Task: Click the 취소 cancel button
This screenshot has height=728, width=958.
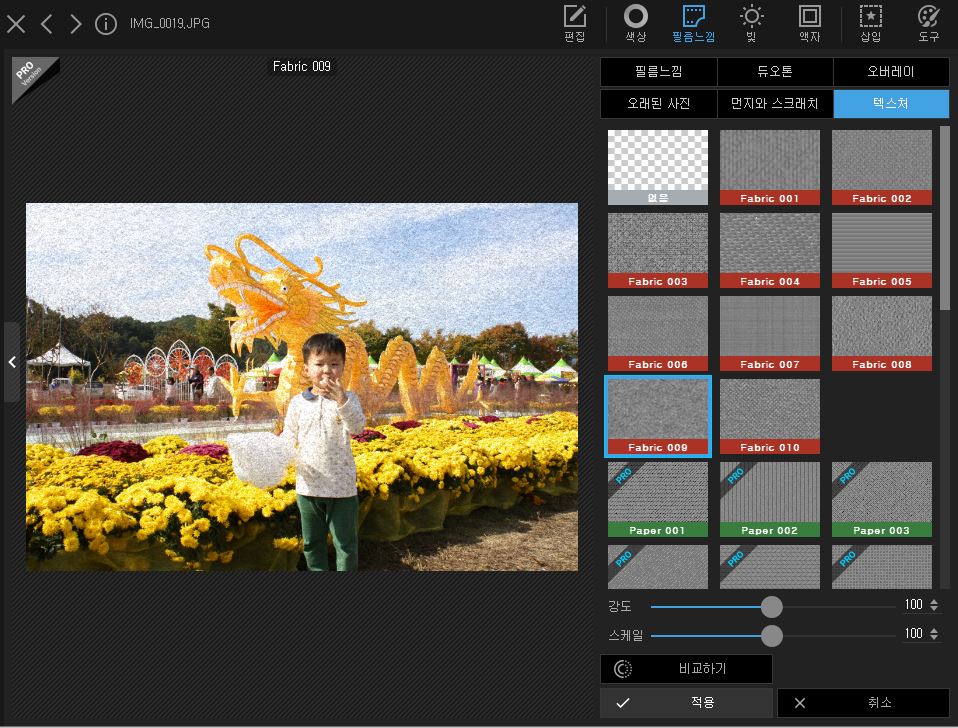Action: (863, 703)
